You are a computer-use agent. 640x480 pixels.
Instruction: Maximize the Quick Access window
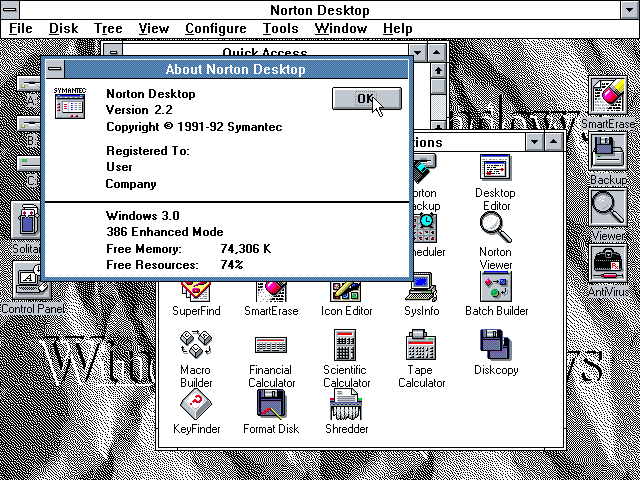tap(436, 53)
